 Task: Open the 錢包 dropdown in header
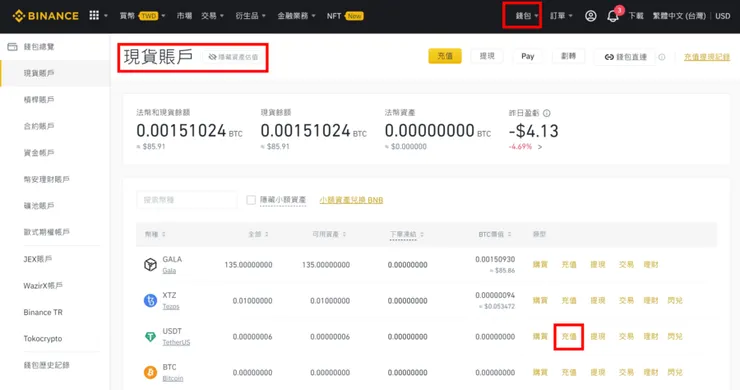point(527,16)
